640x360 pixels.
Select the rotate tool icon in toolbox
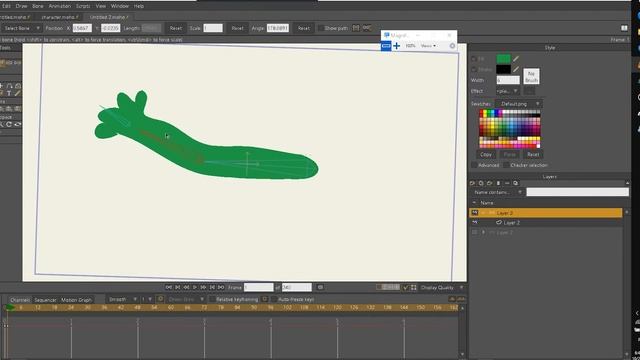pyautogui.click(x=9, y=124)
